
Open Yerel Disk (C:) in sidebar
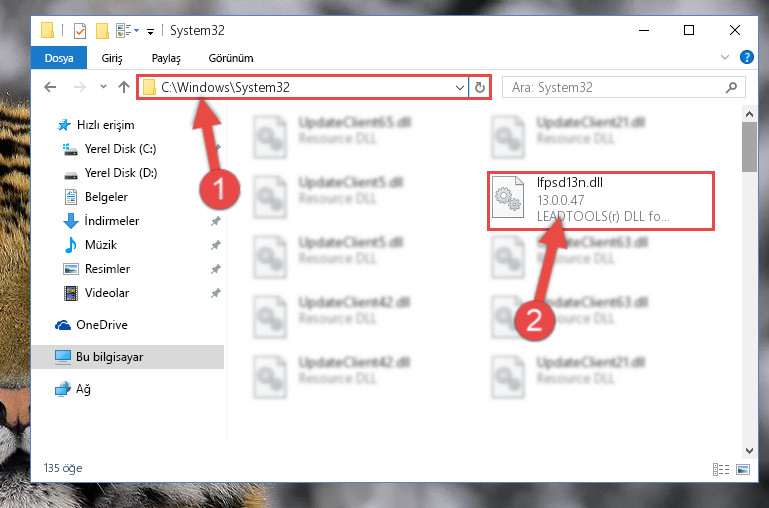tap(120, 149)
